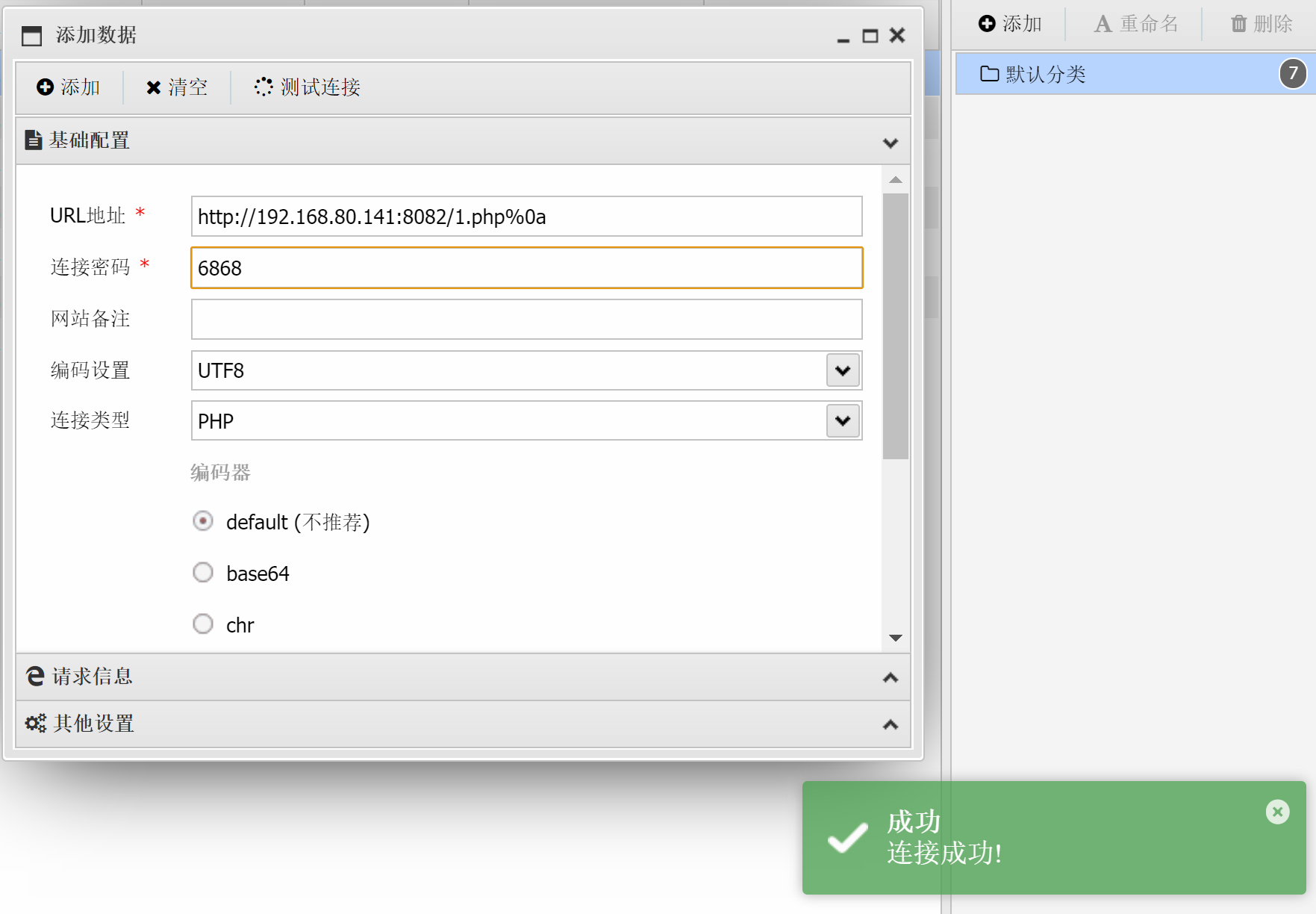The width and height of the screenshot is (1316, 914).
Task: Click the checkmark icon in success toast
Action: coord(847,837)
